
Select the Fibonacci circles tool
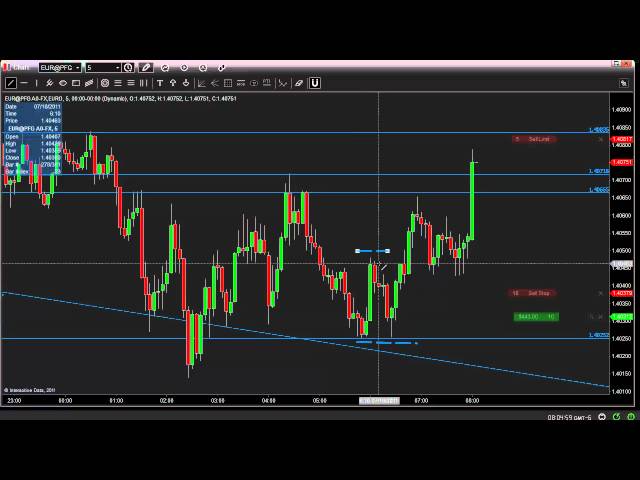(105, 83)
